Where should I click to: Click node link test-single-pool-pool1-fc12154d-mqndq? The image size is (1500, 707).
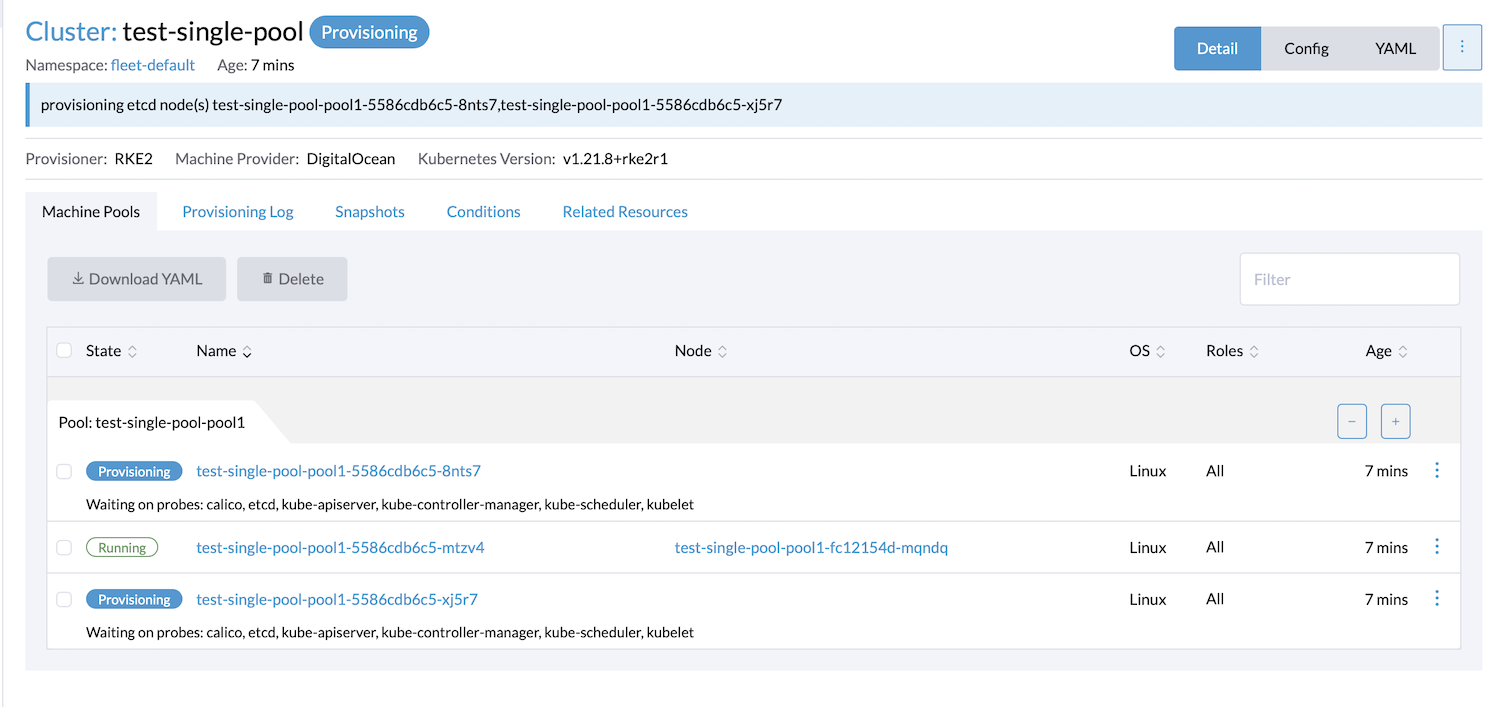(x=811, y=547)
